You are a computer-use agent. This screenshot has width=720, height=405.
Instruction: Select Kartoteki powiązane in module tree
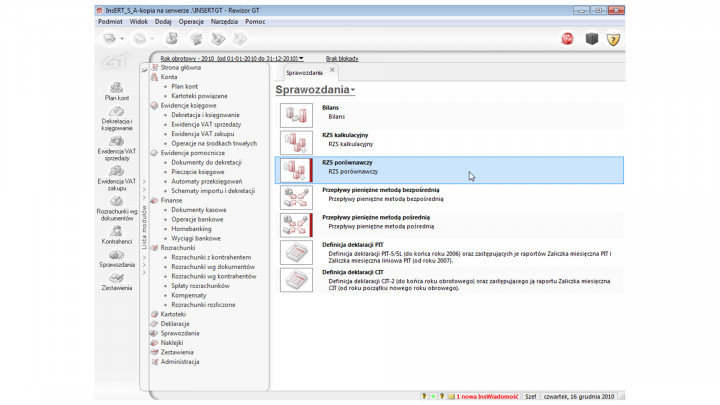click(199, 96)
